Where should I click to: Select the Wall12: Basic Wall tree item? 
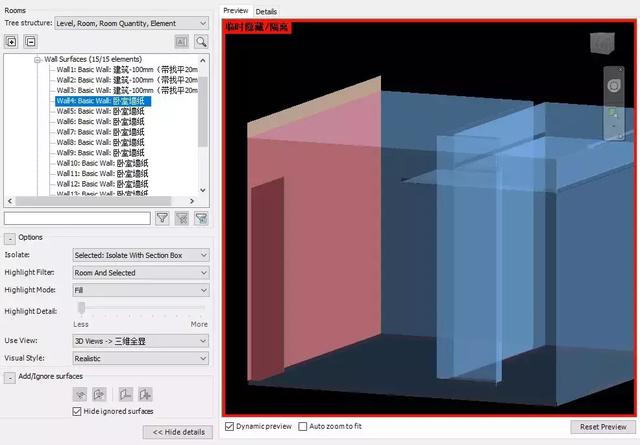(102, 184)
